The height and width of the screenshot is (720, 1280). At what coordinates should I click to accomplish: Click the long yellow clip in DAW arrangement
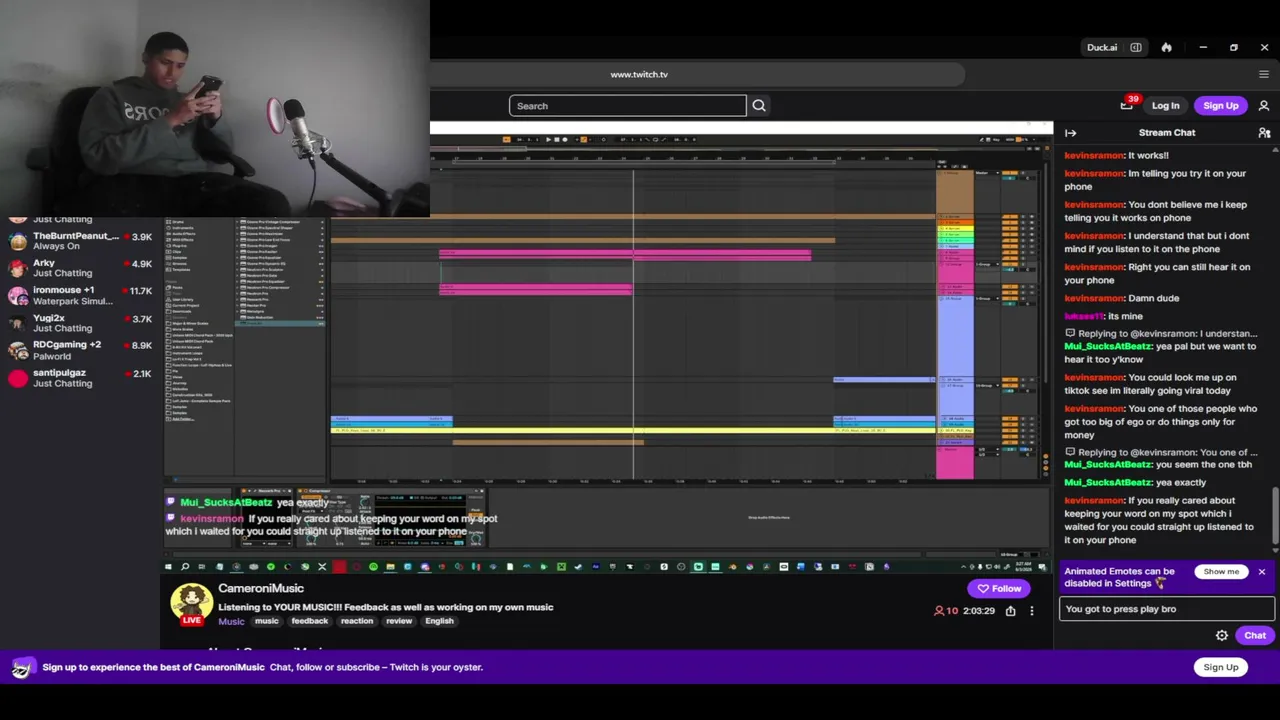[633, 431]
